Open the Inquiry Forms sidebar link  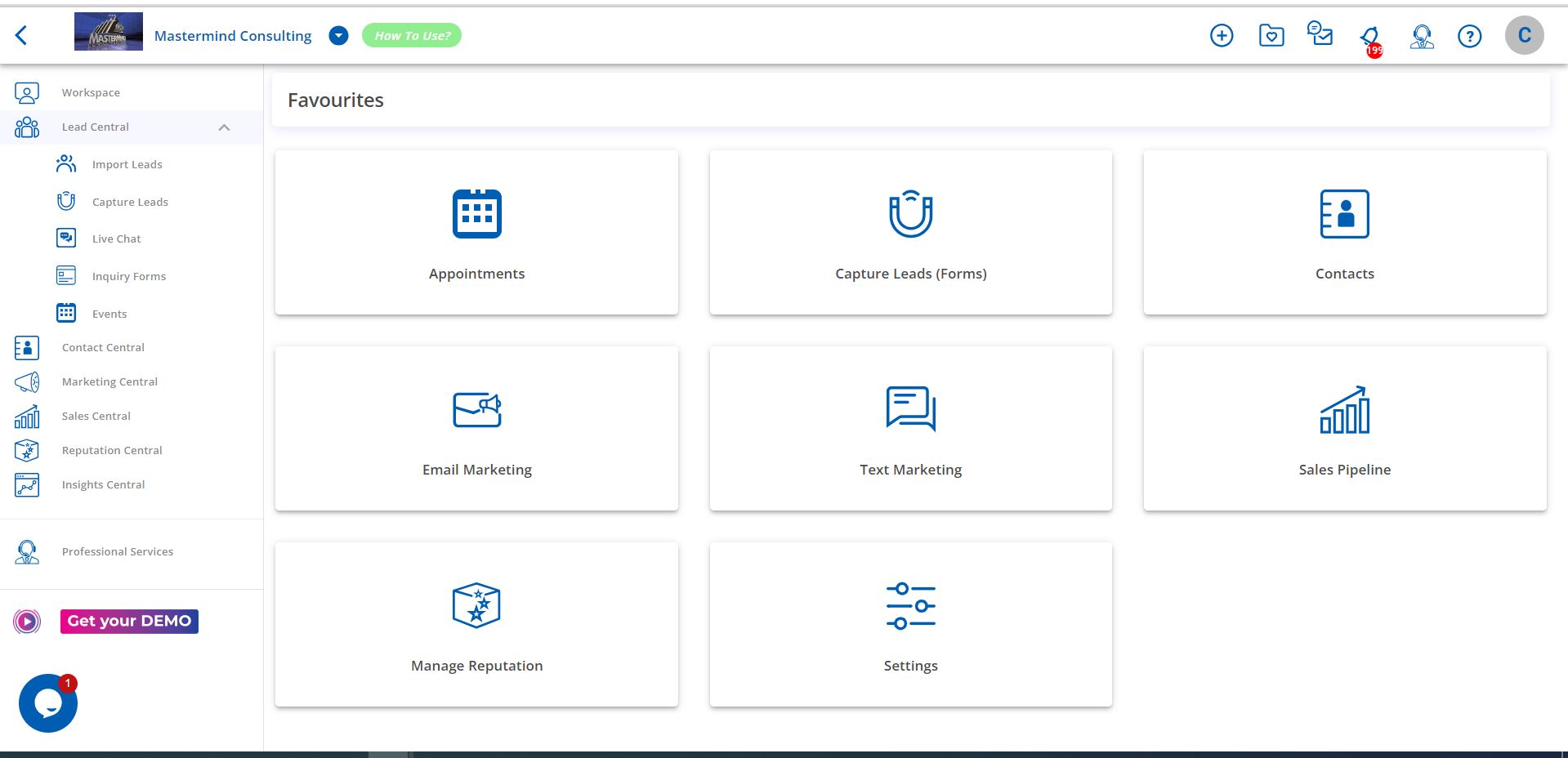[129, 276]
